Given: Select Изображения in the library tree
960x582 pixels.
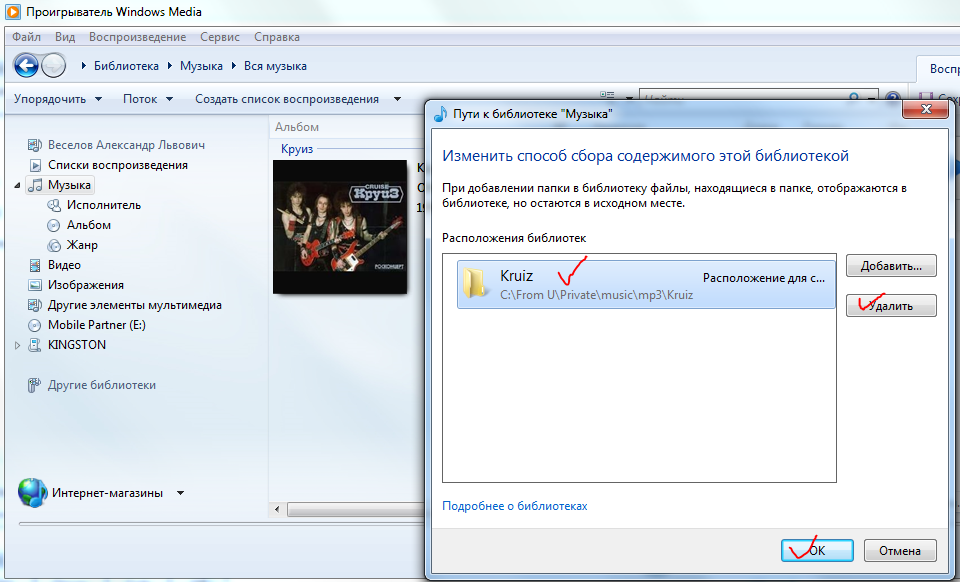Looking at the screenshot, I should pos(86,285).
